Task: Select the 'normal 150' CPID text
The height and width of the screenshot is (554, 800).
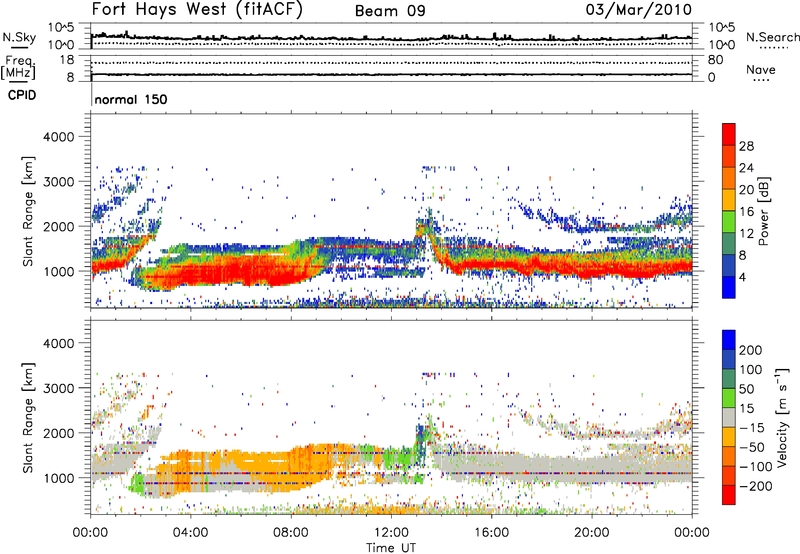Action: [x=131, y=99]
